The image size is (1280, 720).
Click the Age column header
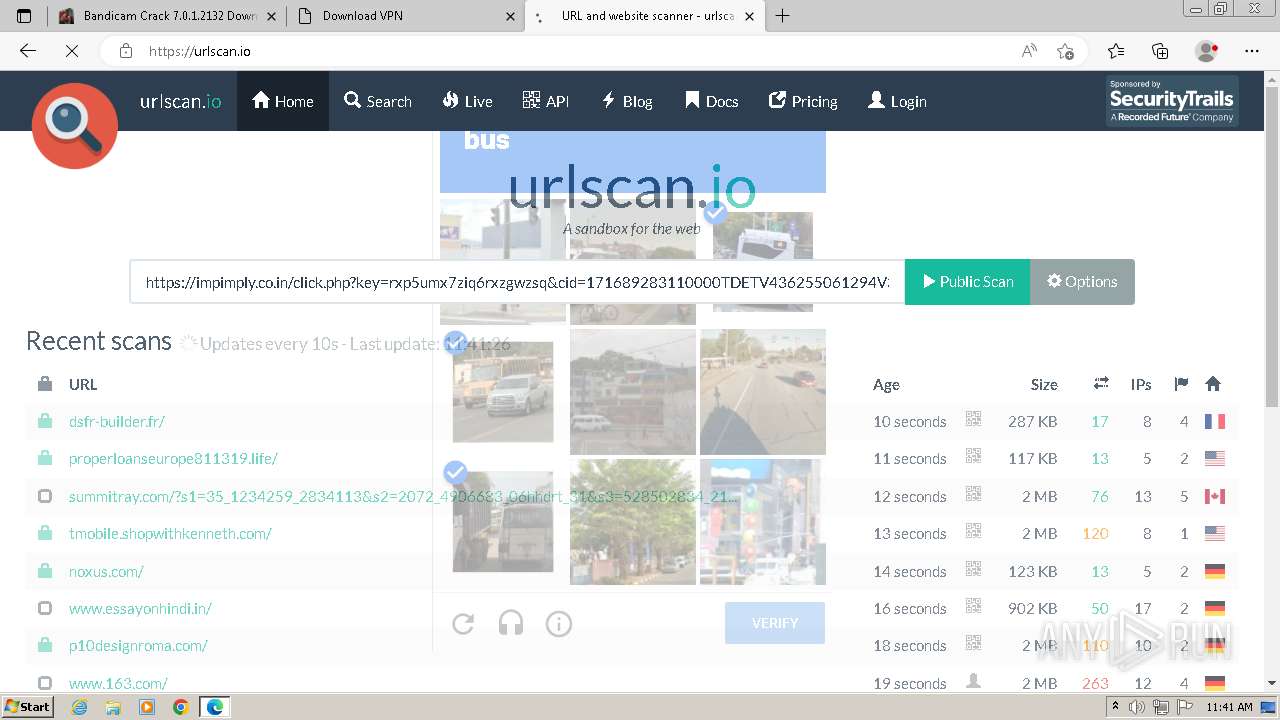pos(886,384)
